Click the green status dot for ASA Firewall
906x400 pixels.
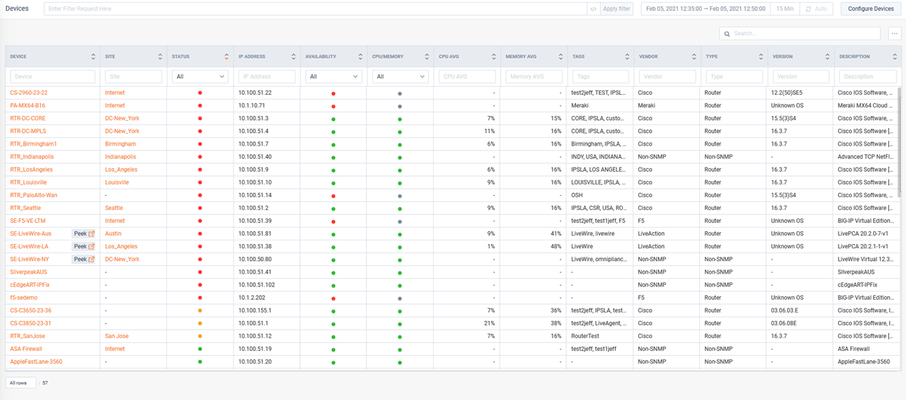[200, 349]
